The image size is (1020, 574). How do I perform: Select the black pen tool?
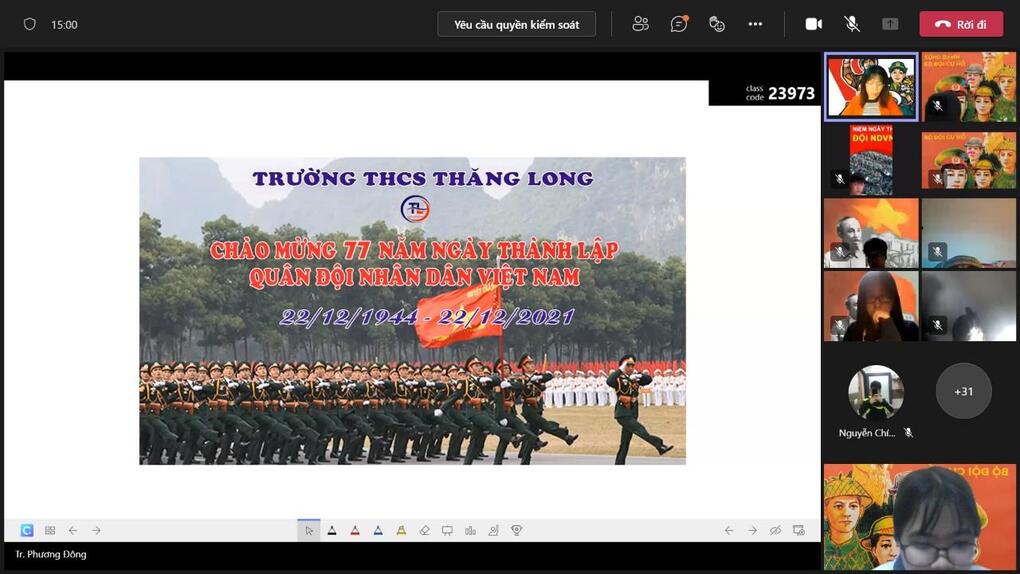(332, 530)
